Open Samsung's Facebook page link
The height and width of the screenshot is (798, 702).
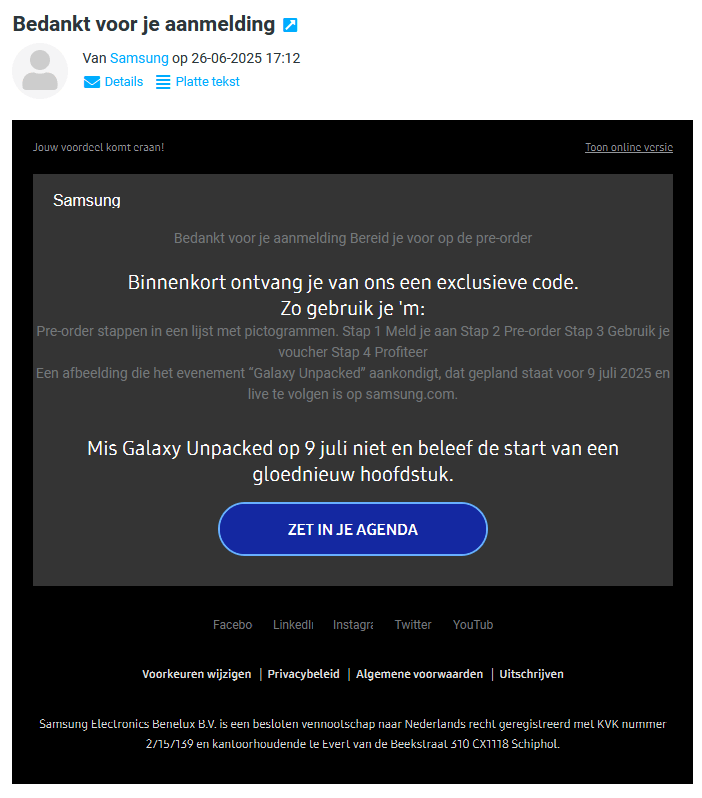[232, 625]
